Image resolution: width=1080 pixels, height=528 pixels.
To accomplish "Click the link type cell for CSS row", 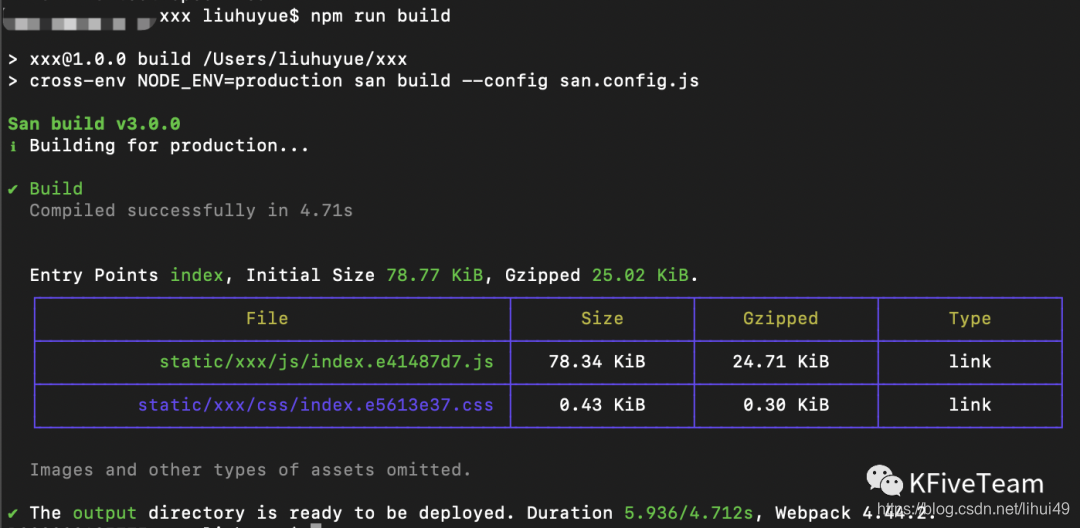I will coord(970,405).
